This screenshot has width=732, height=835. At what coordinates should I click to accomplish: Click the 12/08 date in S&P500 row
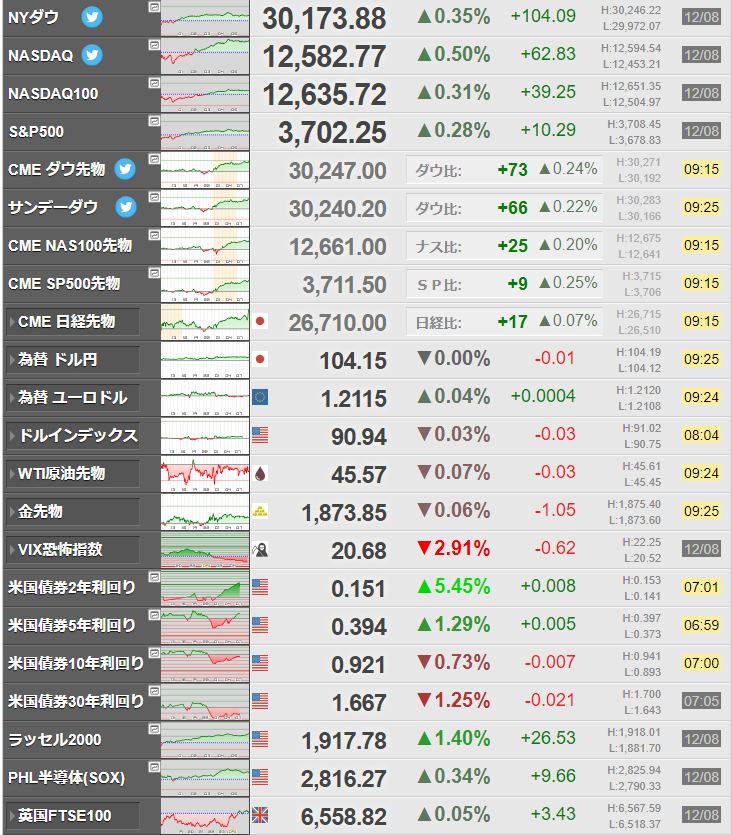pyautogui.click(x=701, y=131)
